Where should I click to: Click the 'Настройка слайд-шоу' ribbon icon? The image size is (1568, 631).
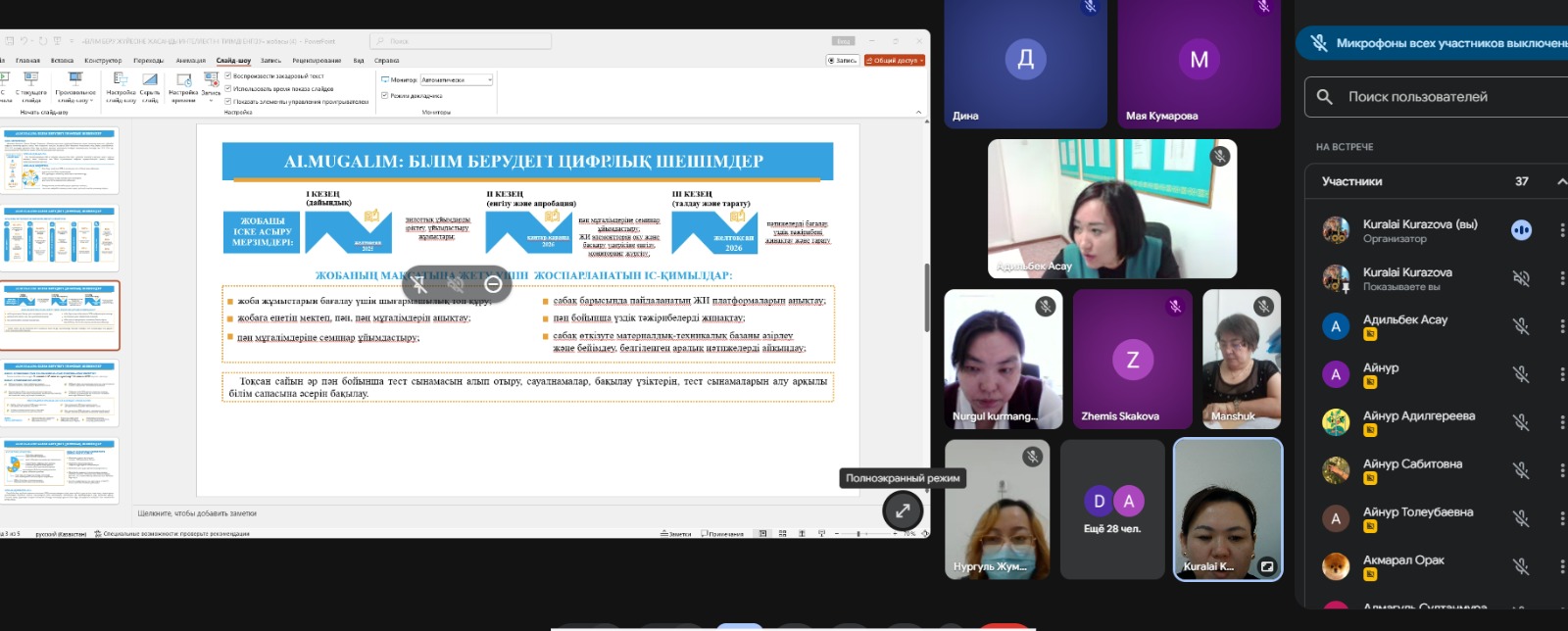click(x=121, y=84)
